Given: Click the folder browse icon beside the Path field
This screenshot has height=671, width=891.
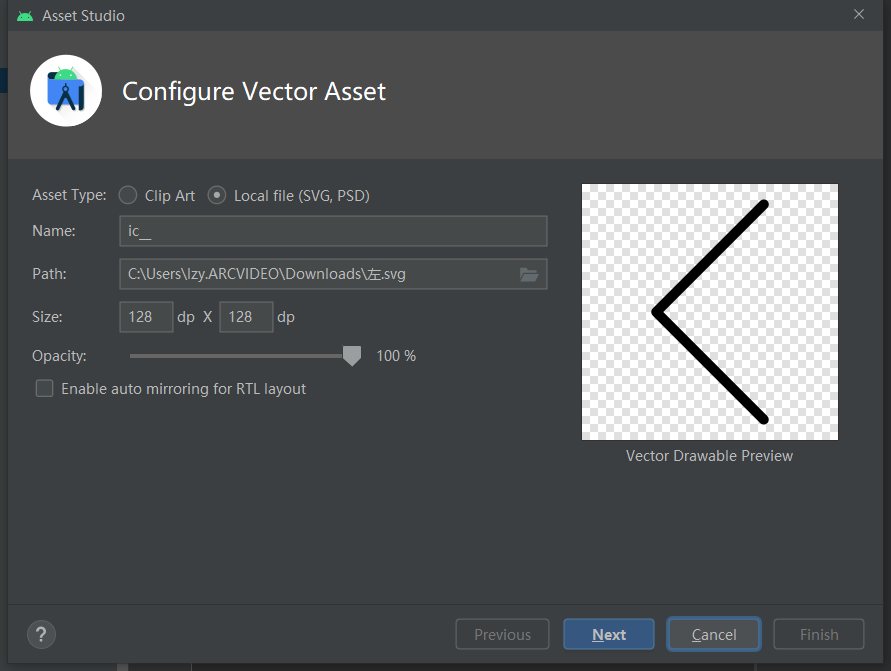Looking at the screenshot, I should (x=529, y=273).
